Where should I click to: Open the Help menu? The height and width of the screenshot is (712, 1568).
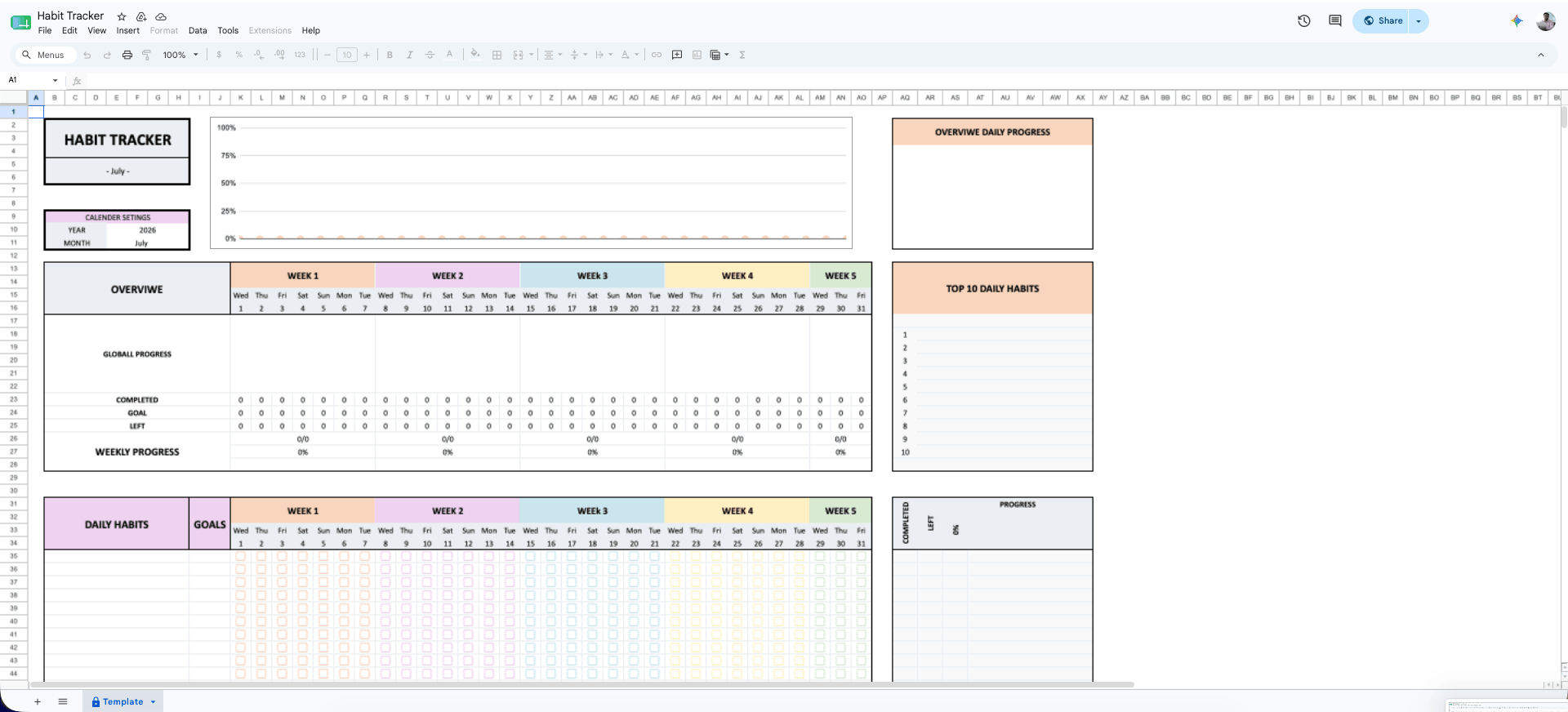point(310,31)
